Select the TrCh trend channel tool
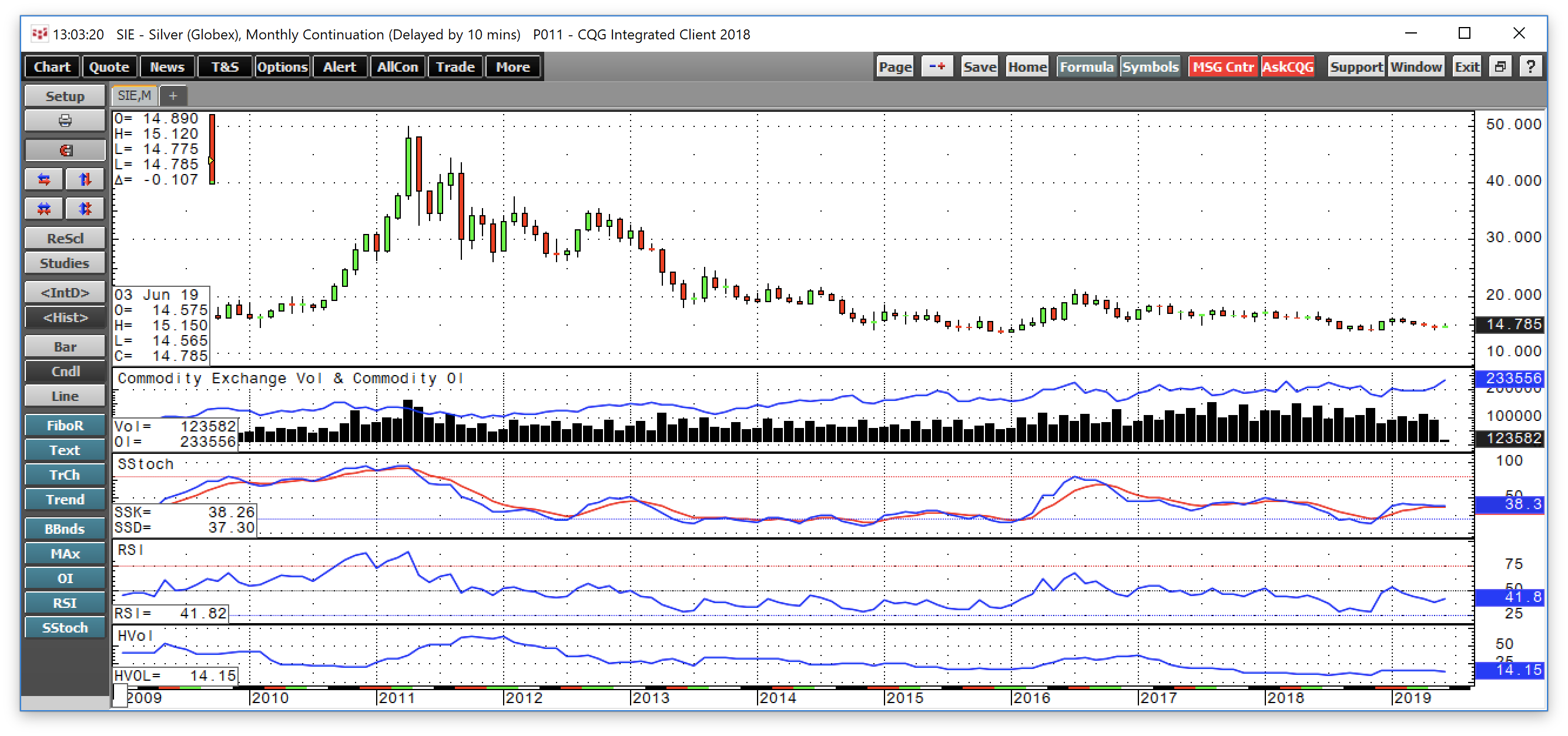 tap(65, 474)
